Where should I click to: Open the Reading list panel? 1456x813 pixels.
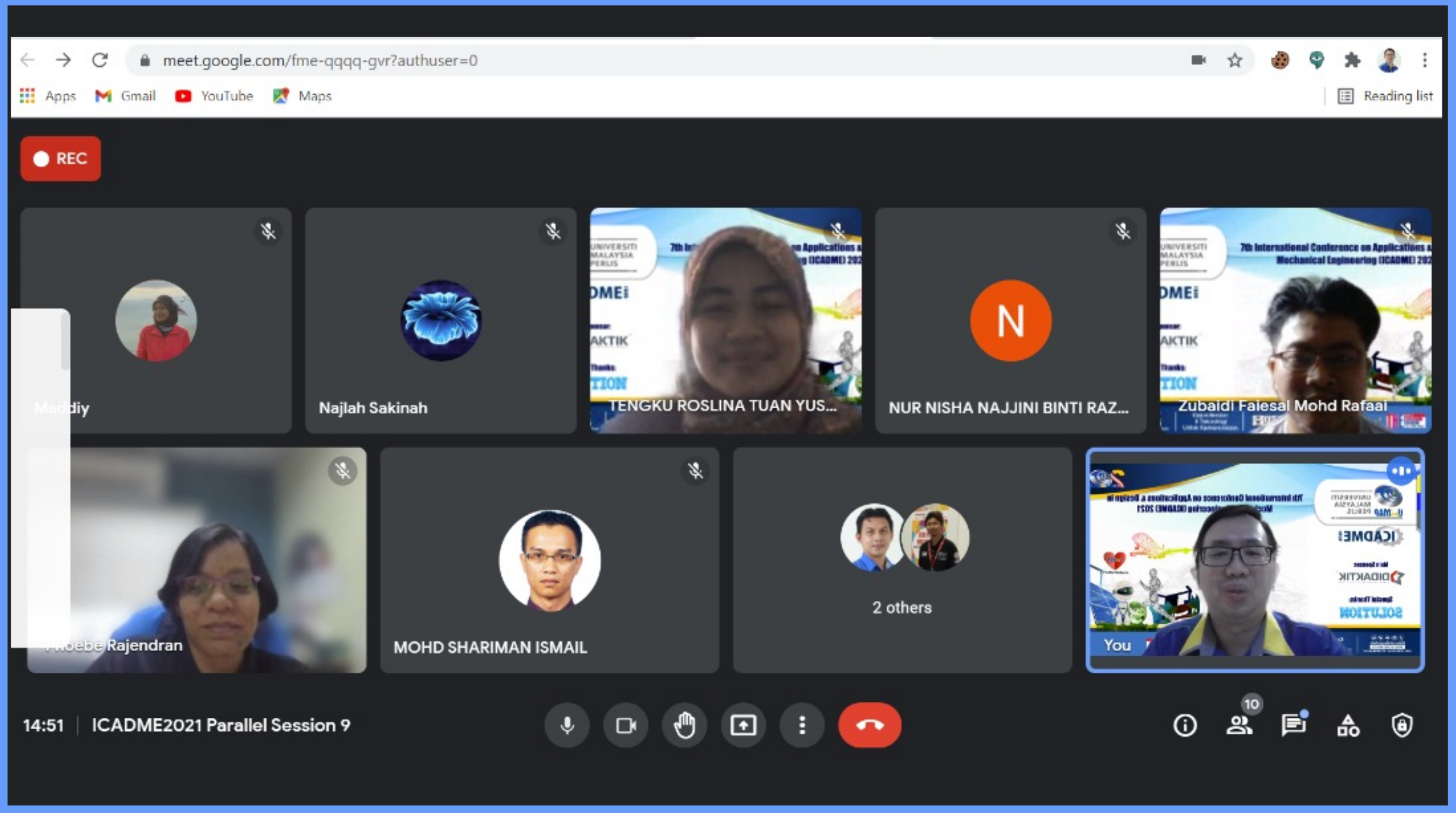(1385, 96)
